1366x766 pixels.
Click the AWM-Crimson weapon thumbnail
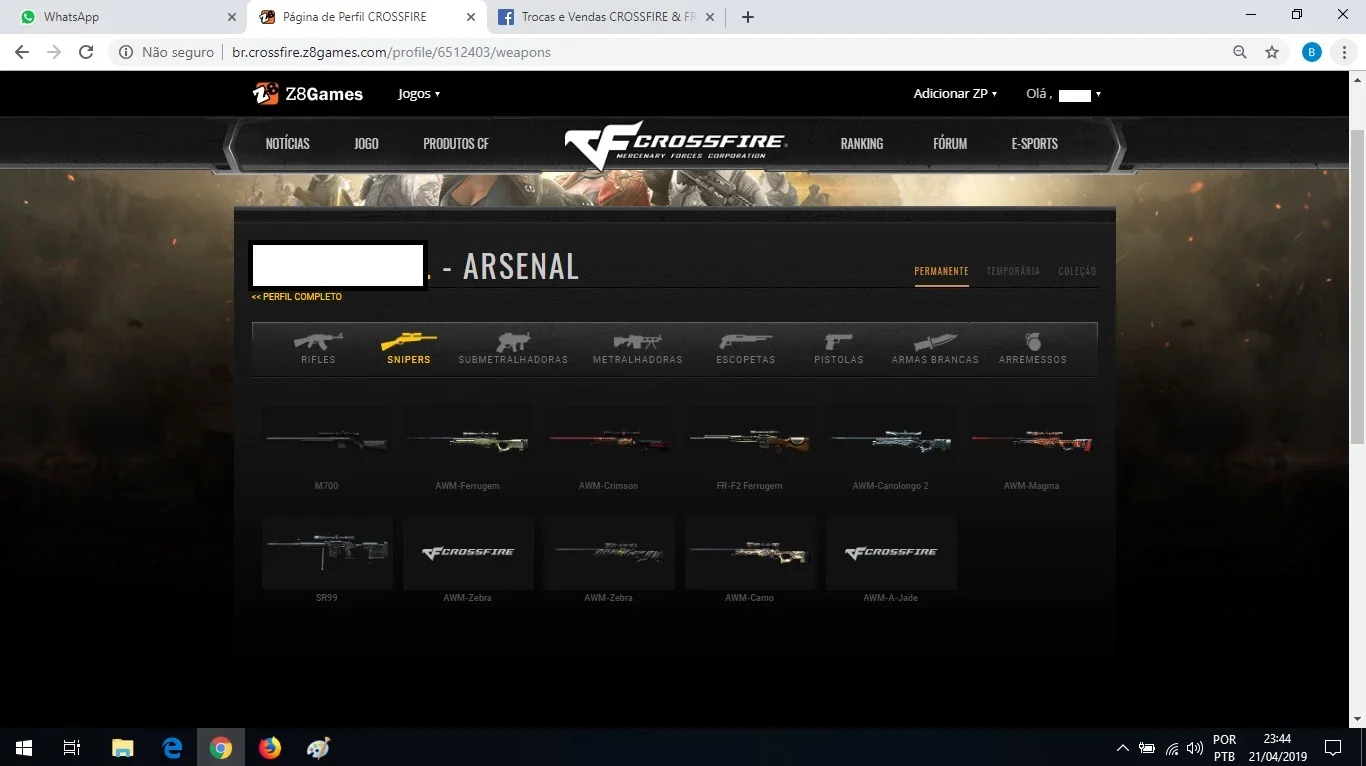pyautogui.click(x=609, y=440)
